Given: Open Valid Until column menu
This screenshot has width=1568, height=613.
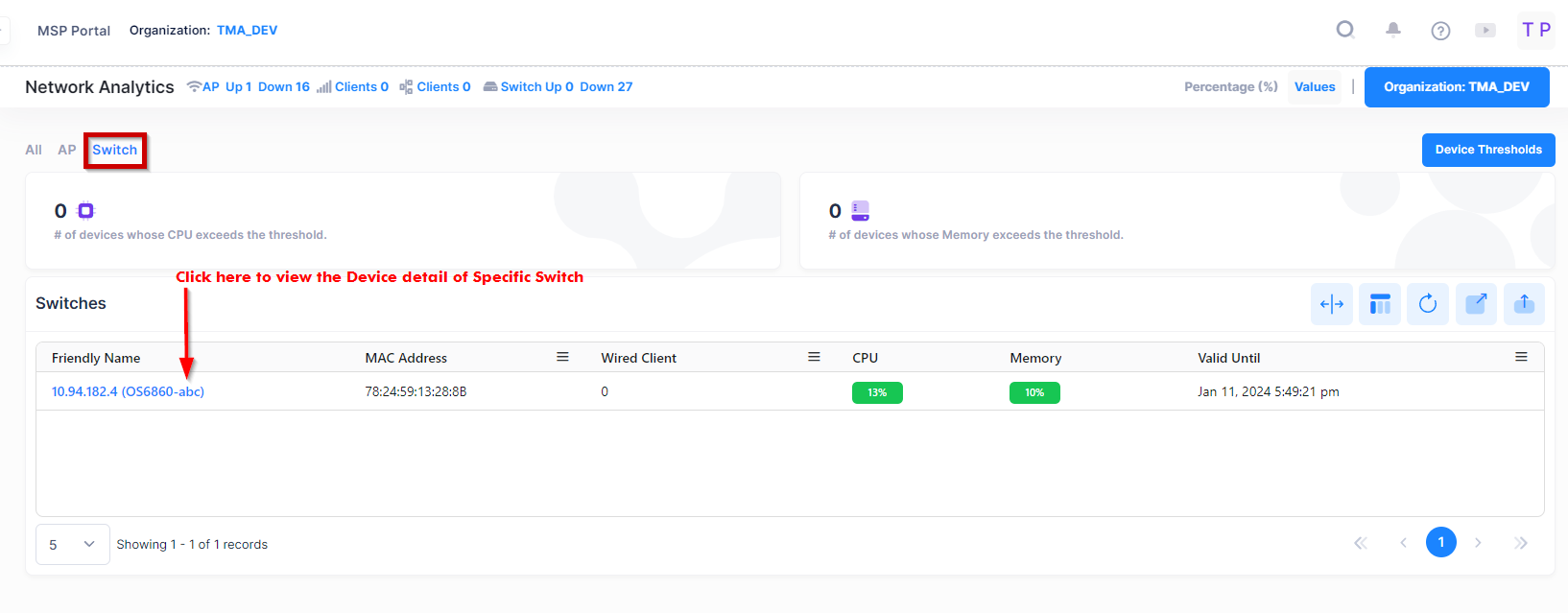Looking at the screenshot, I should (1521, 357).
